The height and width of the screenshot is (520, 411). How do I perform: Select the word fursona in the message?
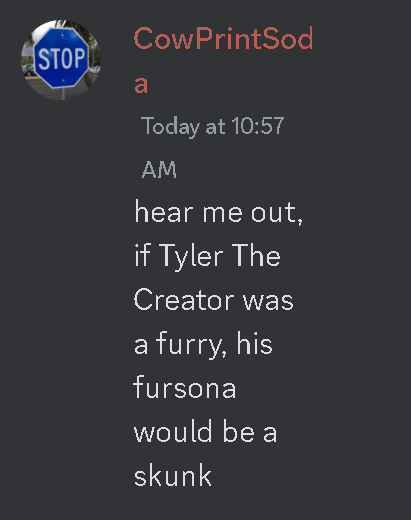click(x=185, y=387)
